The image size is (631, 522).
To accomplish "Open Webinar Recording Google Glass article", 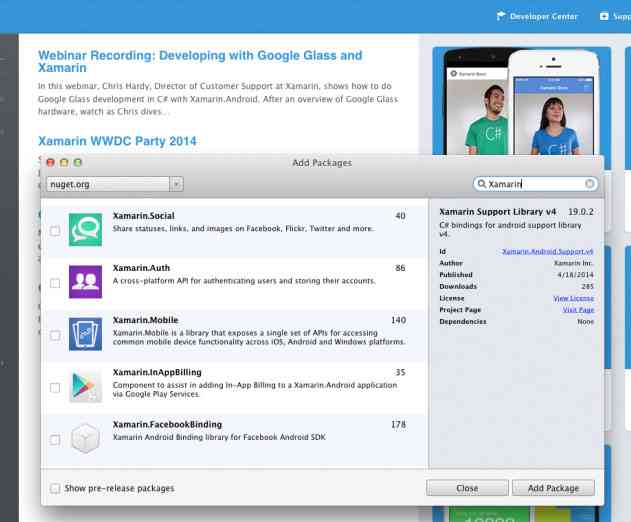I will [x=200, y=61].
